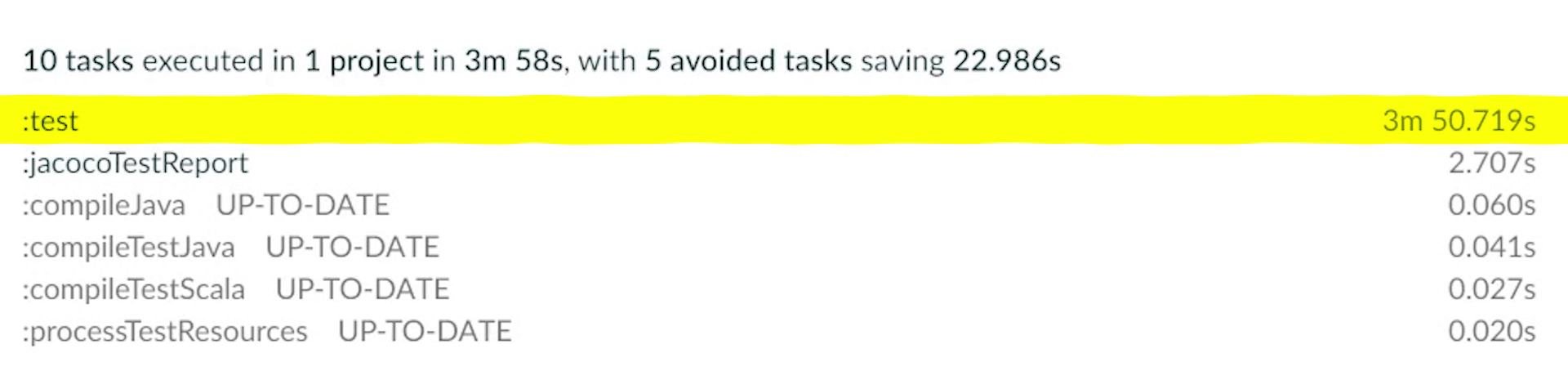Select the :compileJava task name
Image resolution: width=1568 pixels, height=389 pixels.
point(104,205)
